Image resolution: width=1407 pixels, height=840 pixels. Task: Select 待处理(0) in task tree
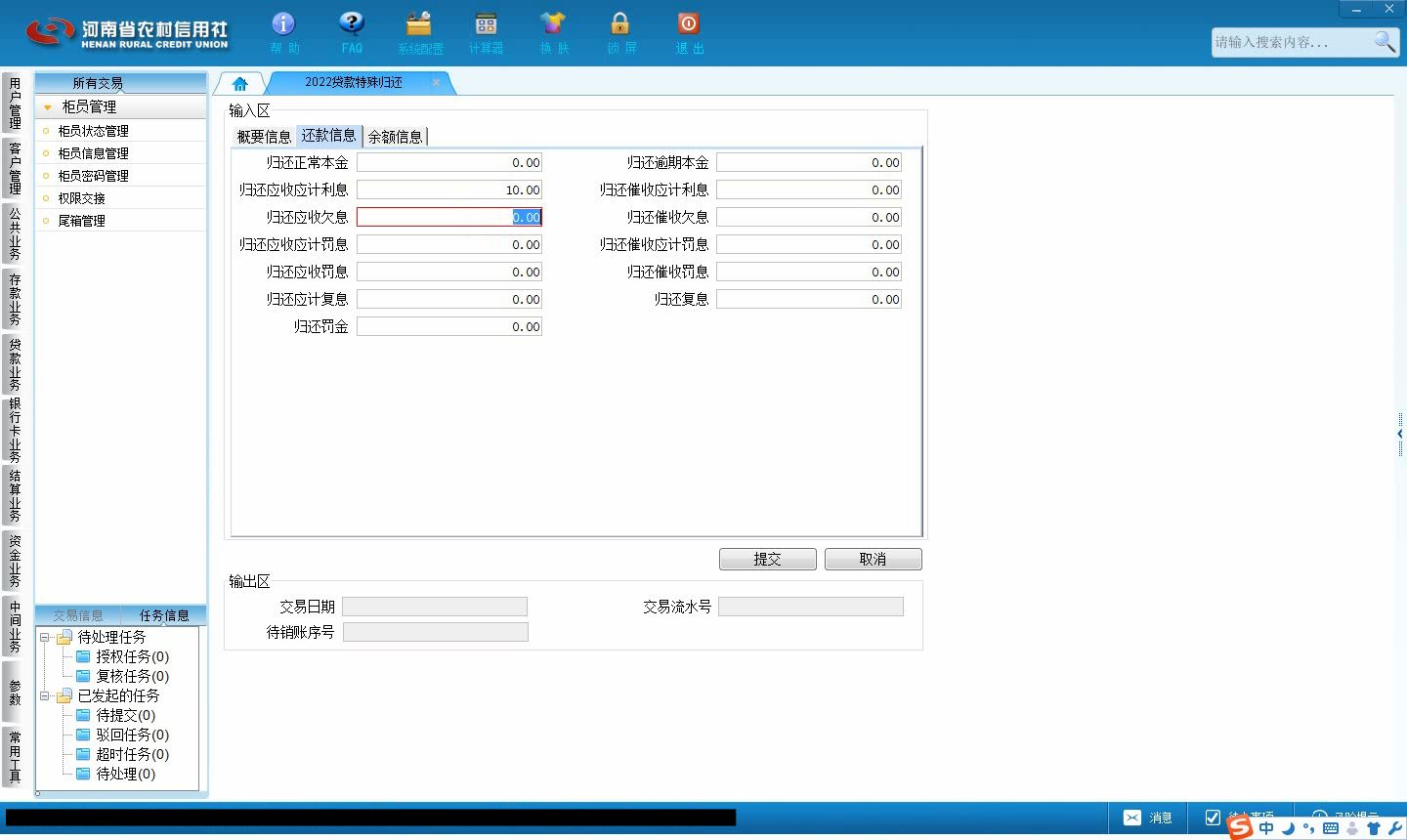[125, 774]
